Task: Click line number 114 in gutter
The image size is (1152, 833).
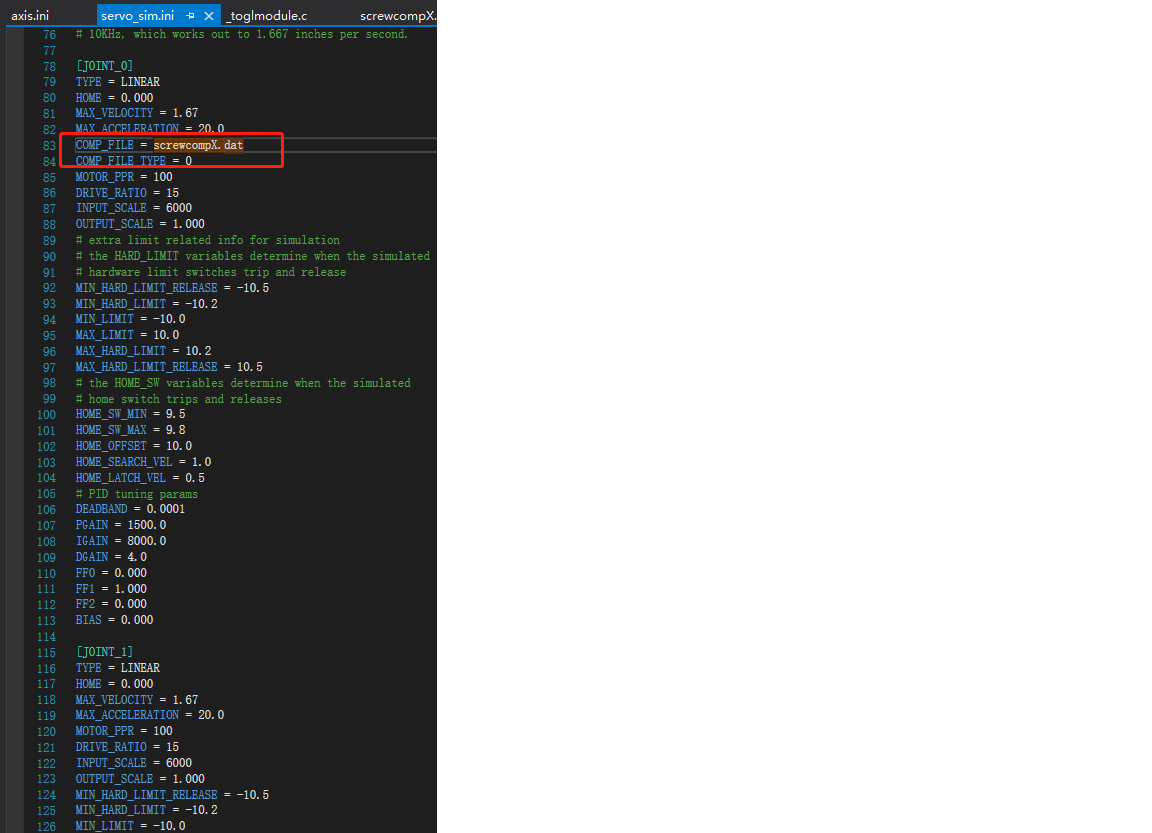Action: 46,636
